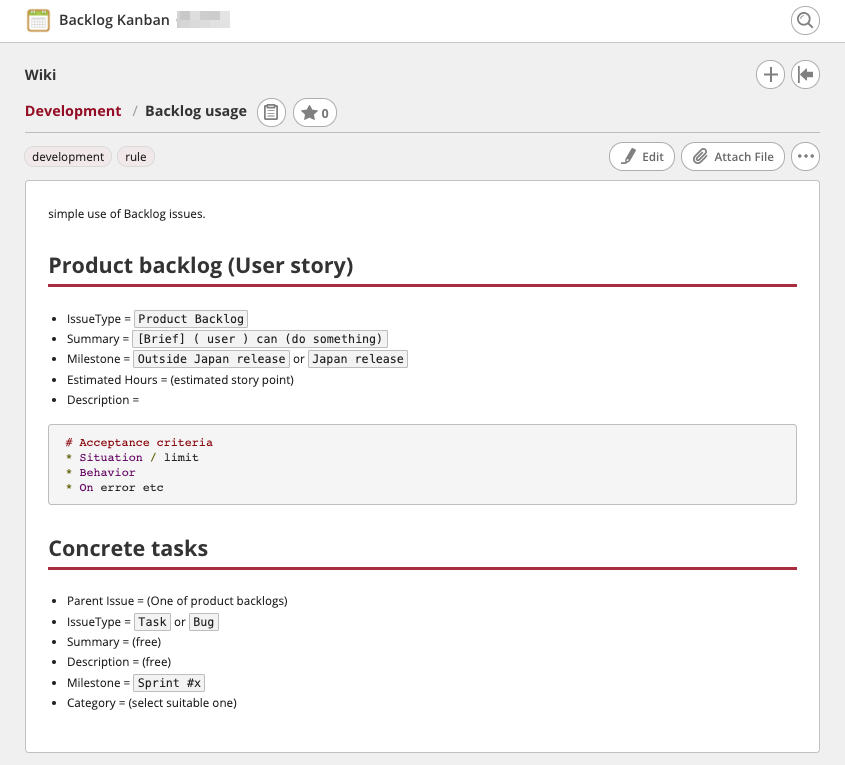Click 'Situation / limit' in code block
845x765 pixels.
(x=138, y=457)
